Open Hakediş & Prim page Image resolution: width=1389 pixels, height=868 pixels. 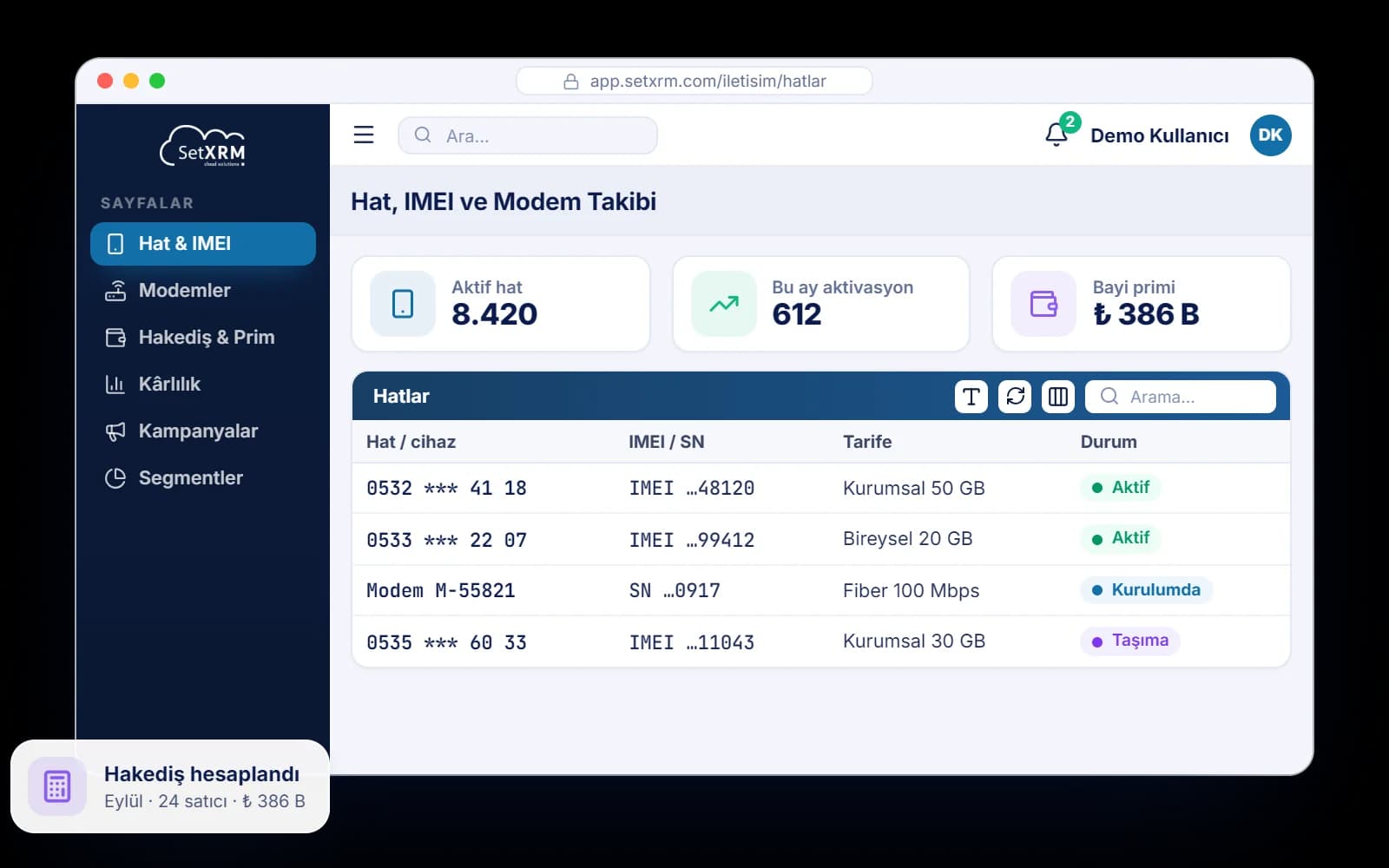[x=203, y=338]
